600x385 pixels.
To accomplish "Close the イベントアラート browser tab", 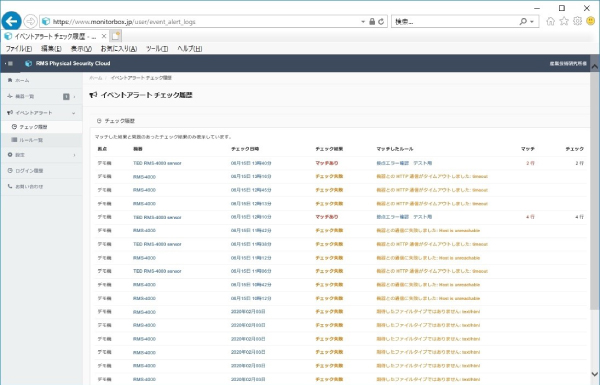I will (x=104, y=36).
